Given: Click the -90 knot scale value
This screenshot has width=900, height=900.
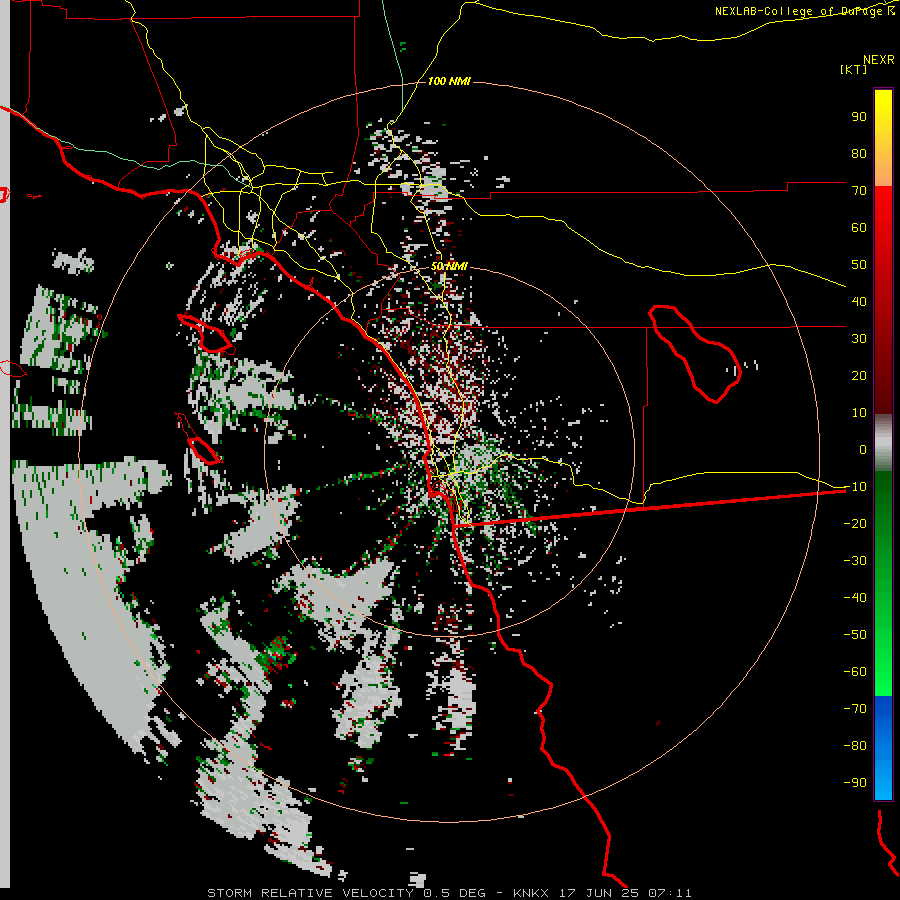Looking at the screenshot, I should tap(855, 783).
